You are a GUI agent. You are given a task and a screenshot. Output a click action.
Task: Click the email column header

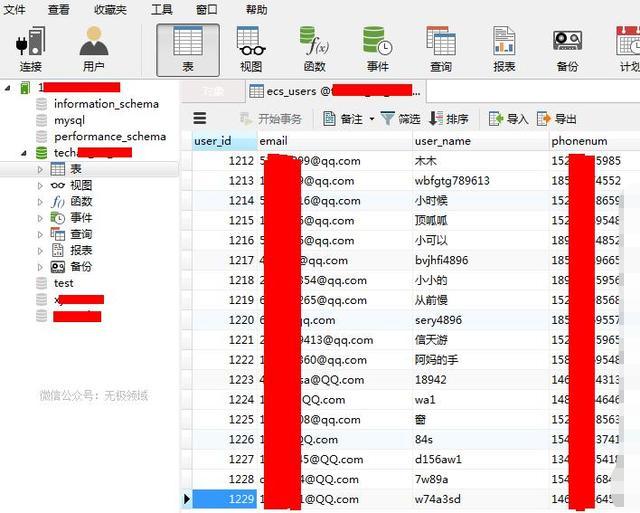click(335, 141)
